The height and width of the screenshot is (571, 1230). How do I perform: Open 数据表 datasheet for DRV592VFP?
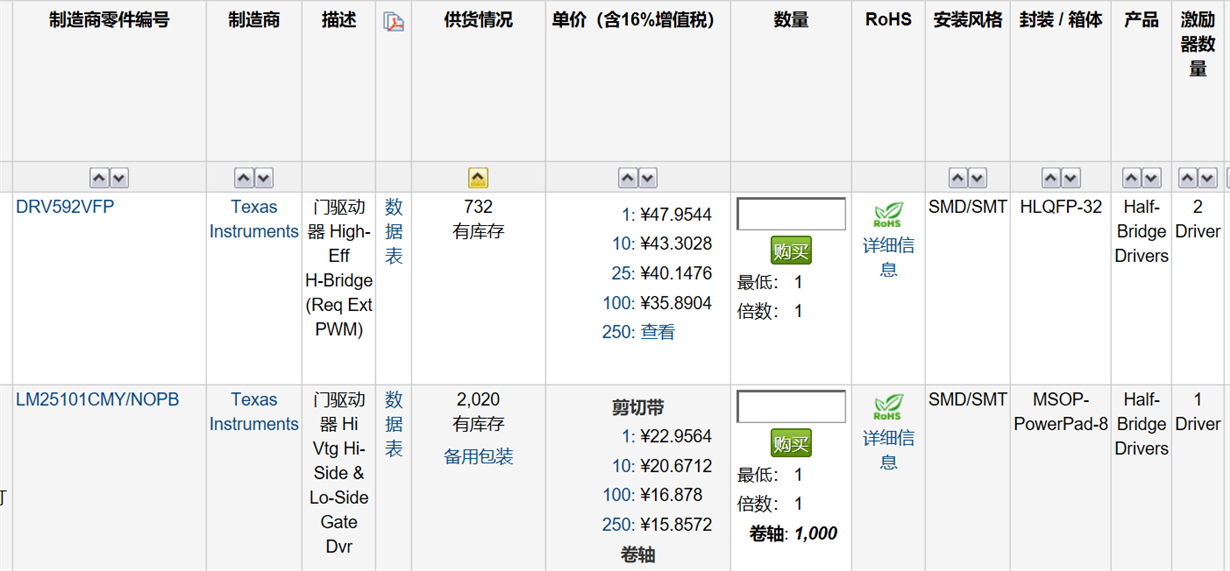point(394,231)
